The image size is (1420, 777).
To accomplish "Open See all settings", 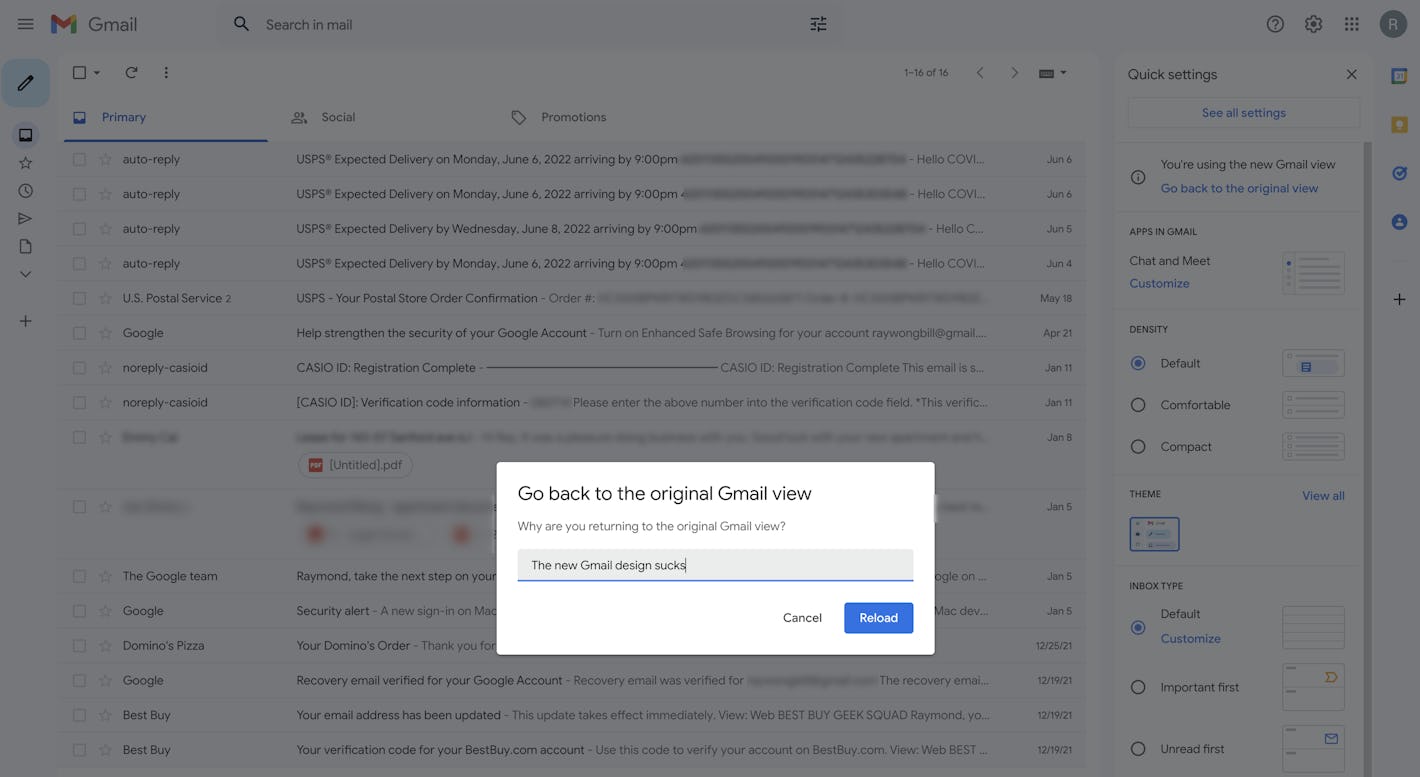I will (x=1242, y=112).
